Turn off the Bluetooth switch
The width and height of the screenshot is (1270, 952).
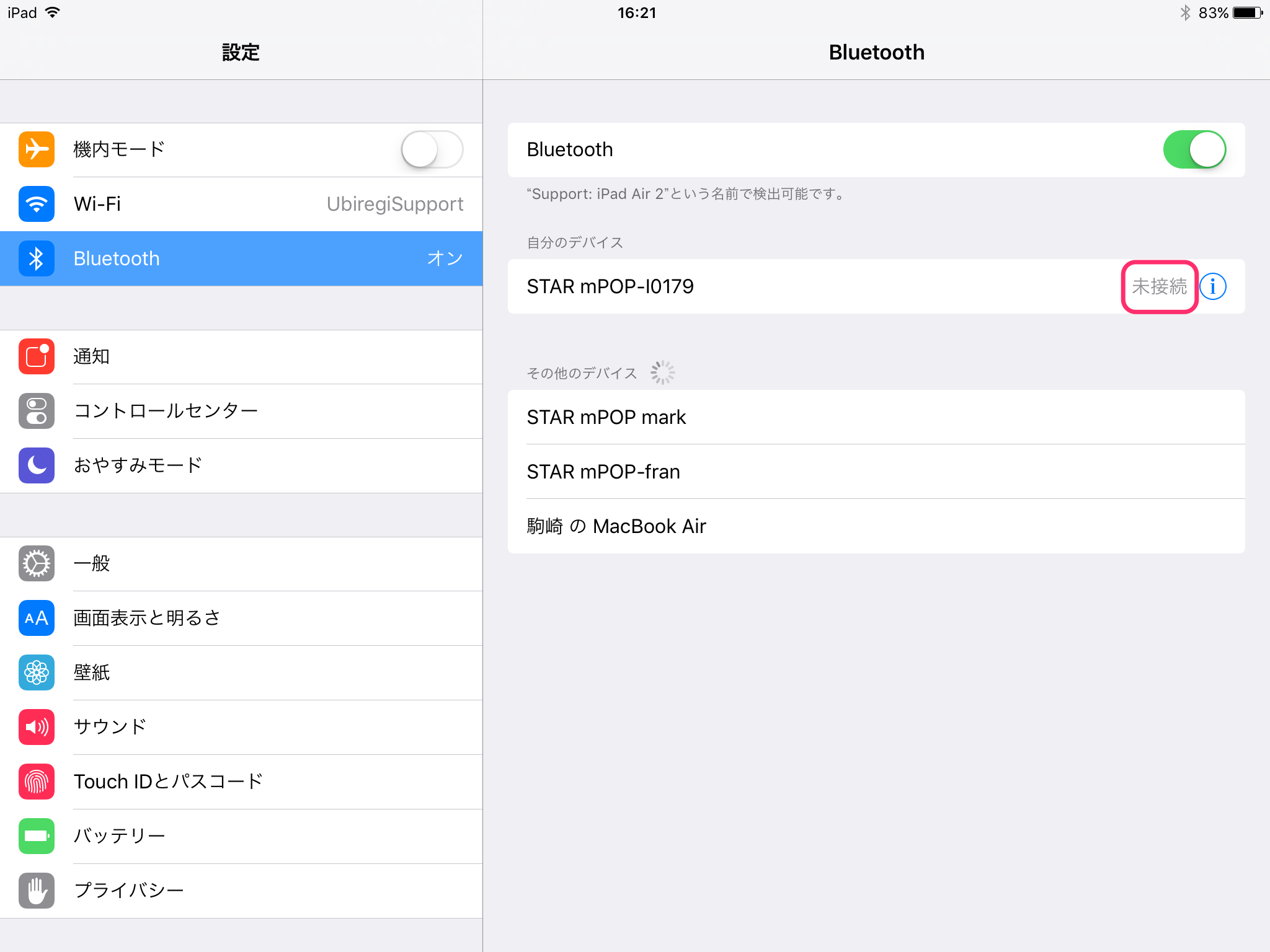point(1194,149)
